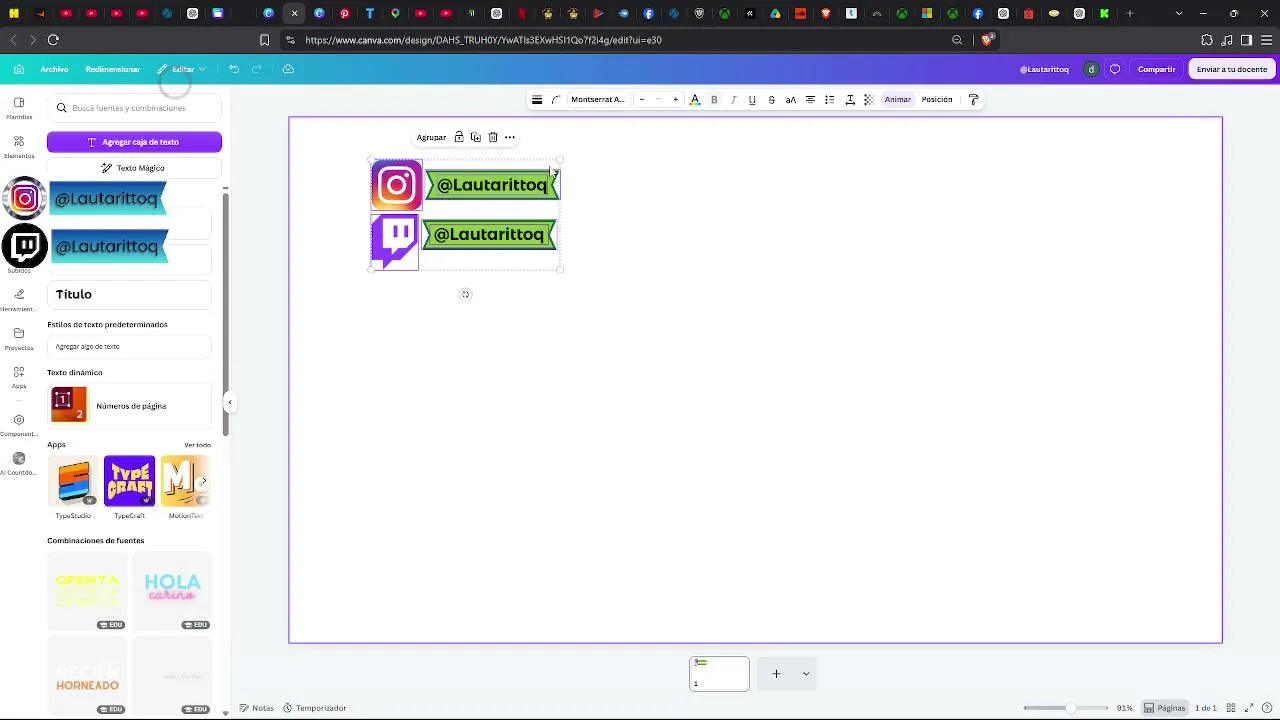This screenshot has height=720, width=1280.
Task: Open the comments speech bubble icon
Action: pyautogui.click(x=1115, y=69)
